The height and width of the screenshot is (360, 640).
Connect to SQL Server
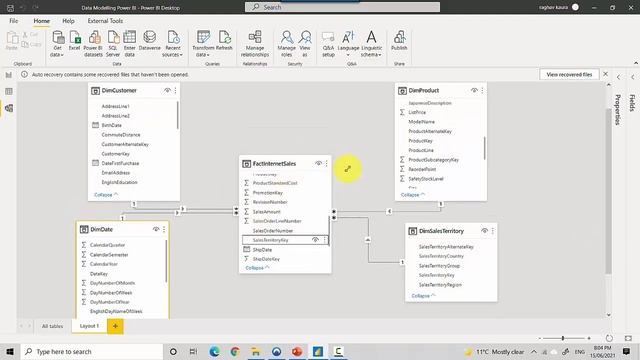(x=113, y=43)
